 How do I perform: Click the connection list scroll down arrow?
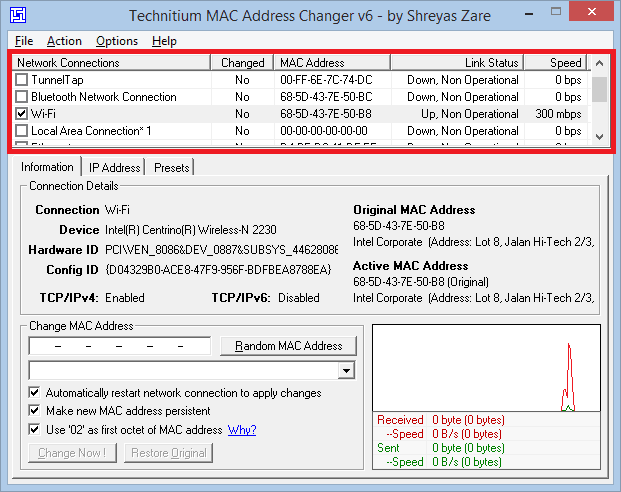(600, 137)
